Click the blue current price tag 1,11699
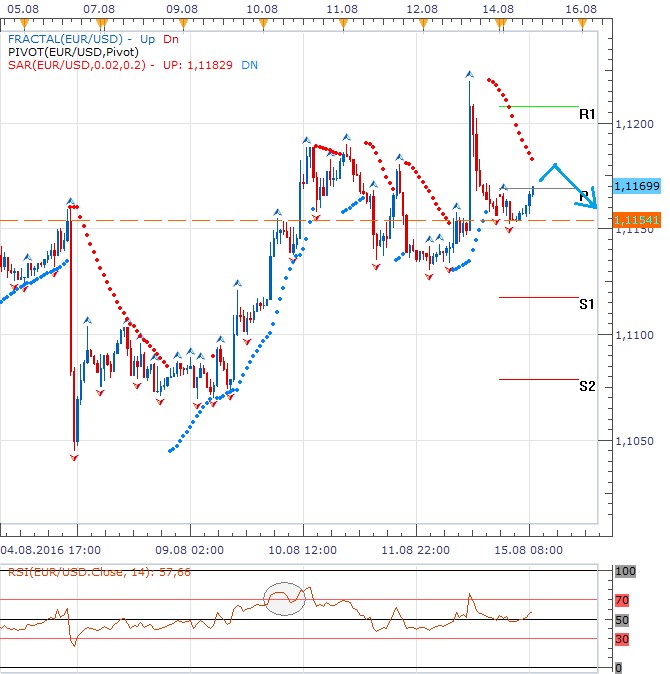This screenshot has height=674, width=670. point(635,186)
